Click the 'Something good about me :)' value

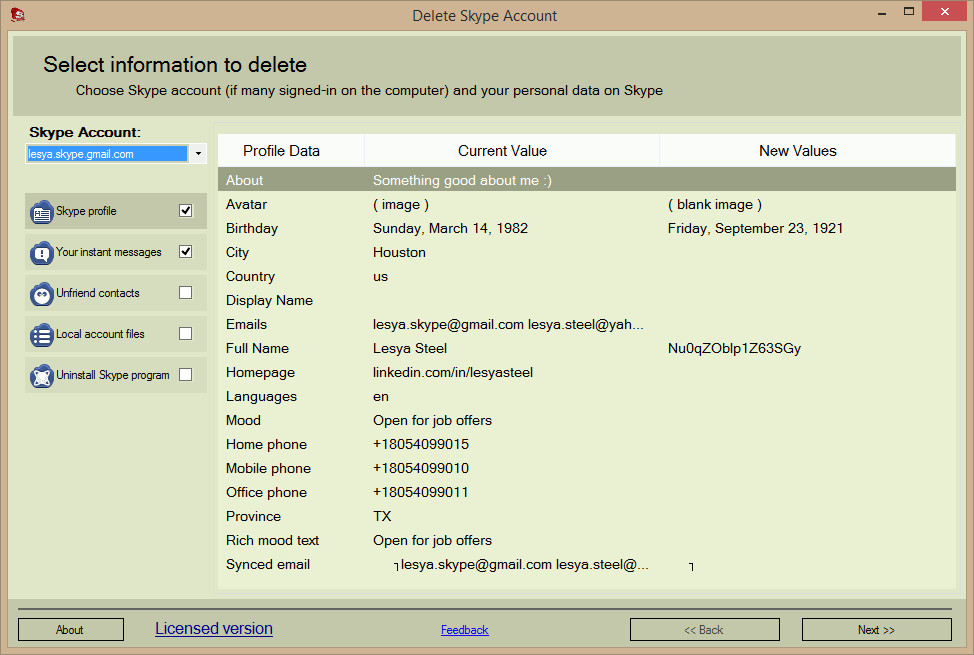462,181
